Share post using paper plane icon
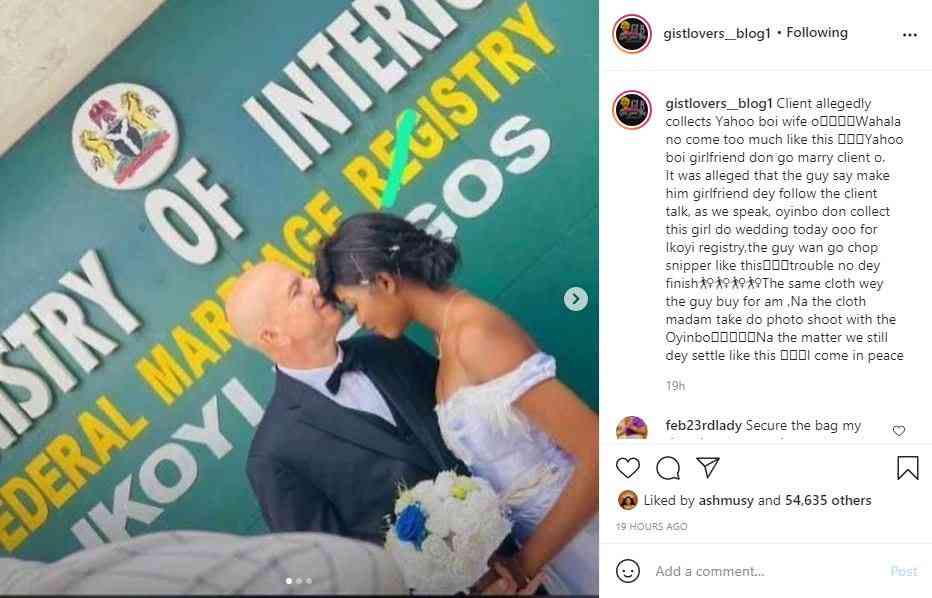The image size is (932, 598). (x=708, y=467)
